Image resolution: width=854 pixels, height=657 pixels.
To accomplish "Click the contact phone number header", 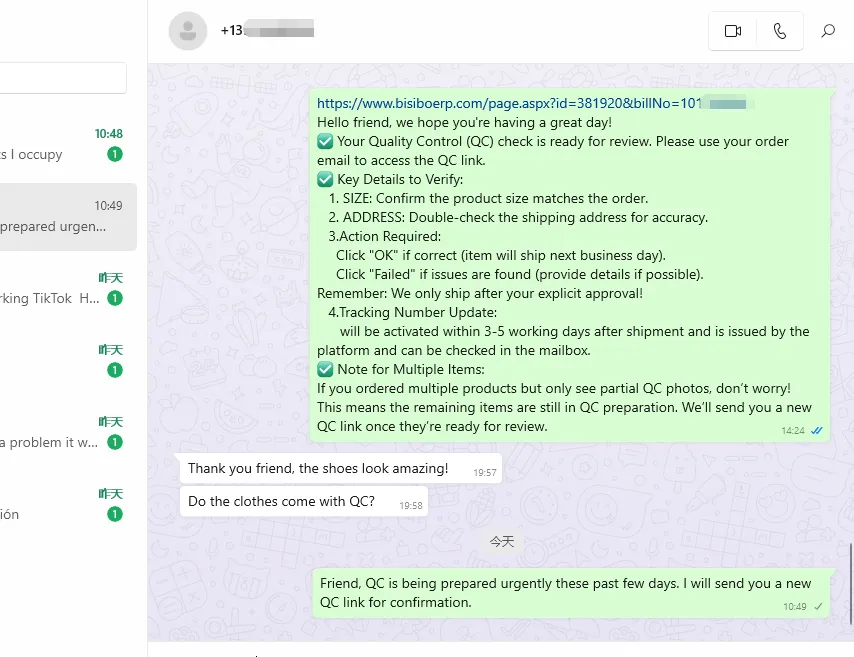I will pyautogui.click(x=267, y=31).
